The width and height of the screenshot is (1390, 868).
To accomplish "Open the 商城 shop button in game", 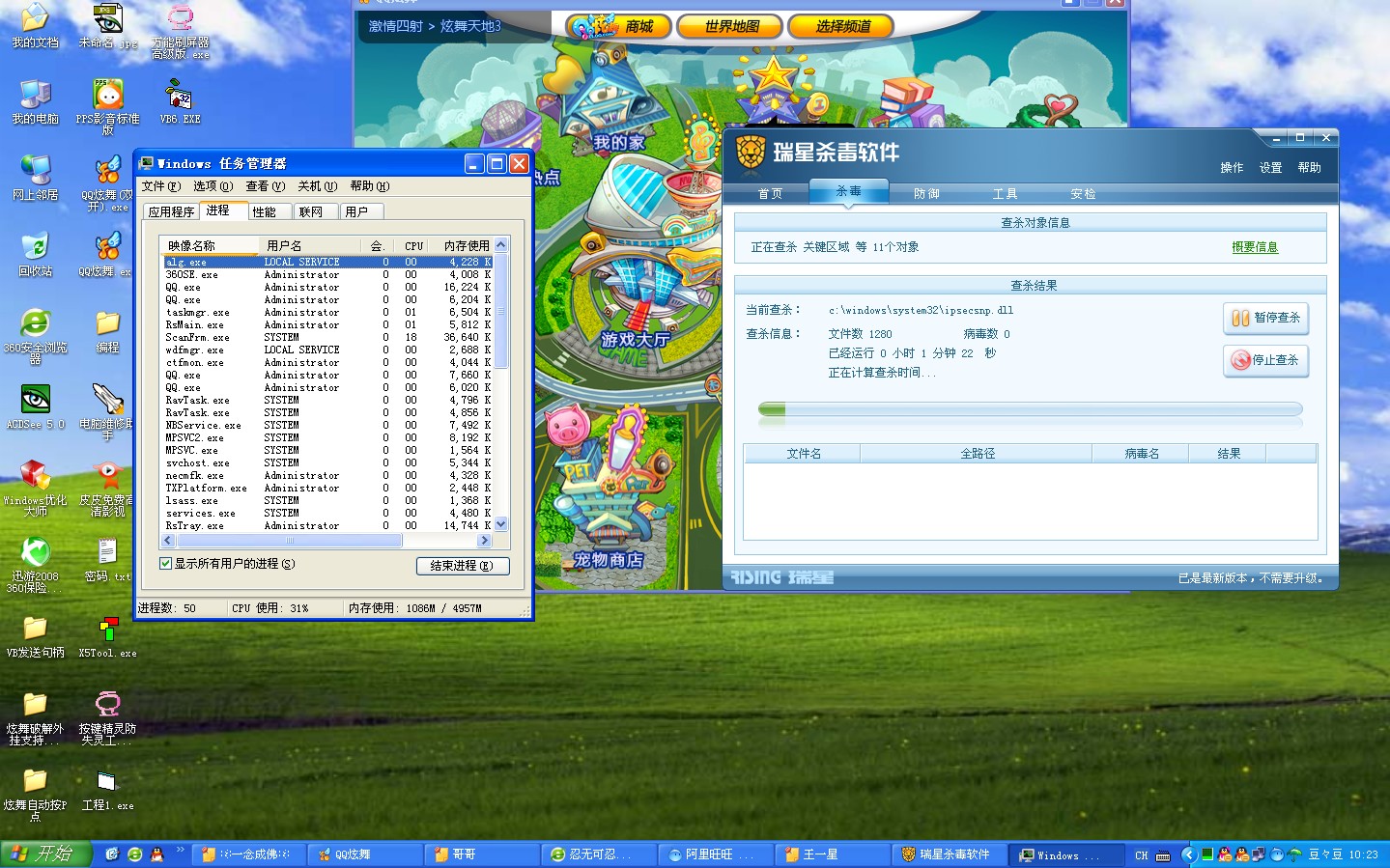I will (618, 26).
